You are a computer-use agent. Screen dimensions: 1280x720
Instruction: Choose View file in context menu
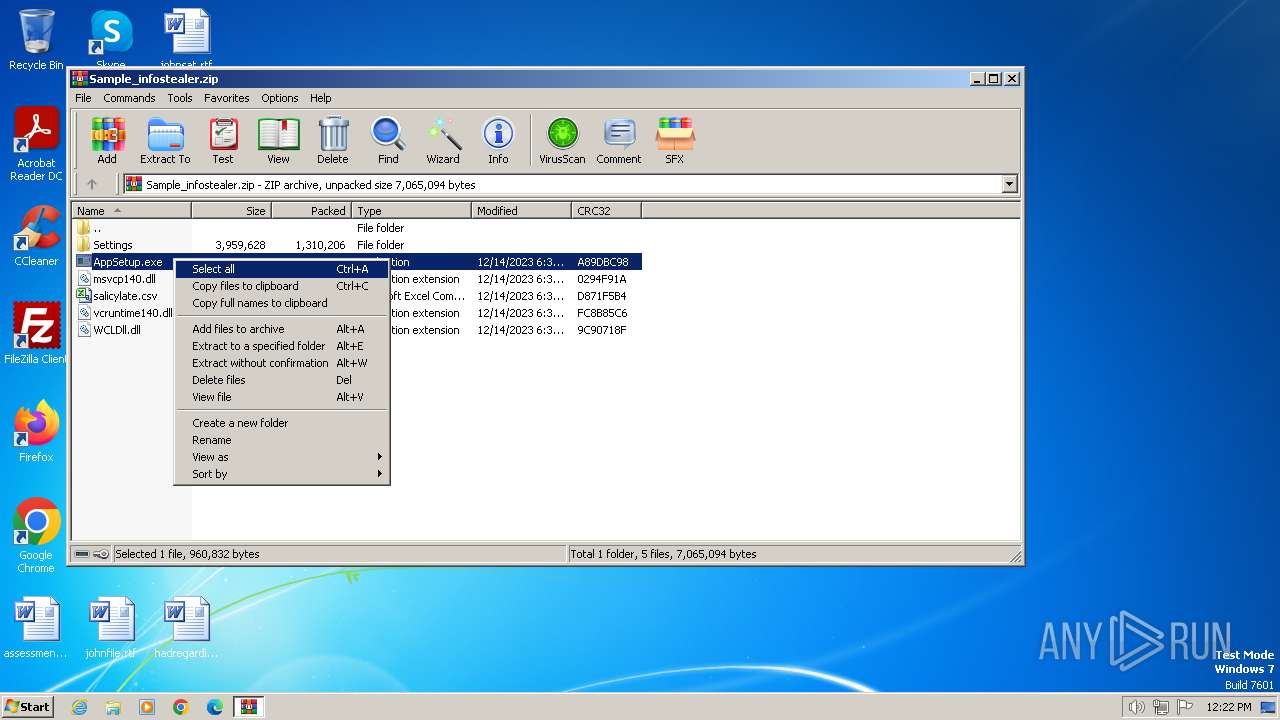click(282, 397)
